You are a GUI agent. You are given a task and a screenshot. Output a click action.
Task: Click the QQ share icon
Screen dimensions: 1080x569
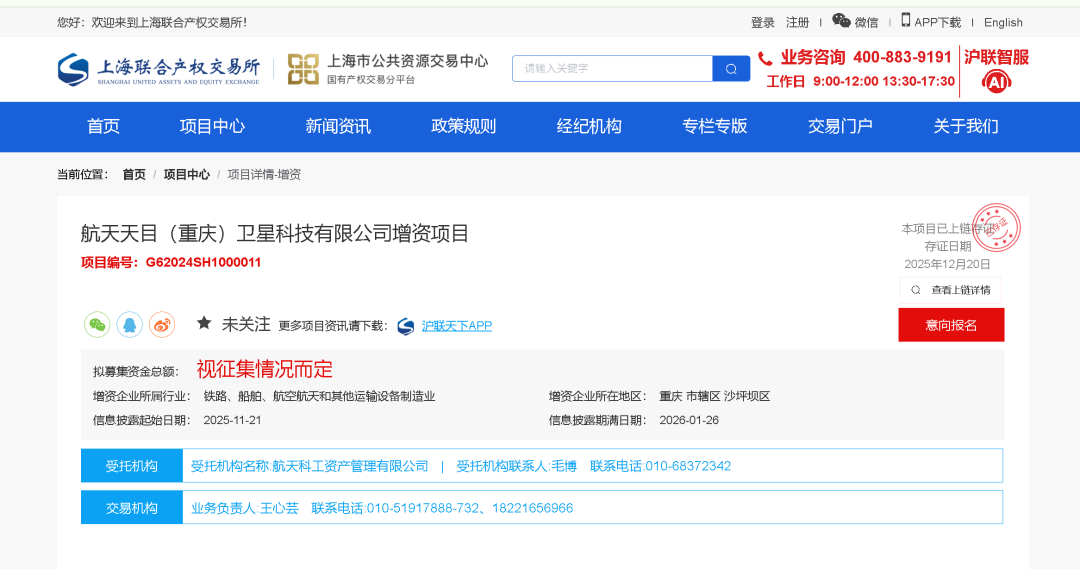[x=130, y=325]
